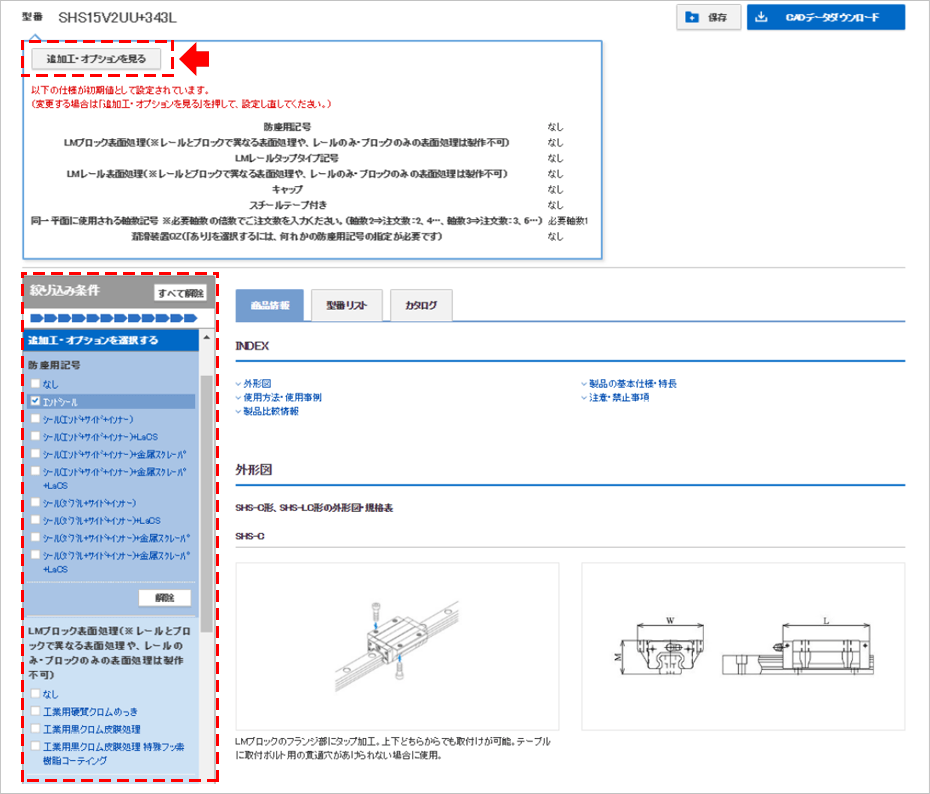
Task: Enable the 工業用硬質クロムめっき checkbox
Action: (36, 710)
